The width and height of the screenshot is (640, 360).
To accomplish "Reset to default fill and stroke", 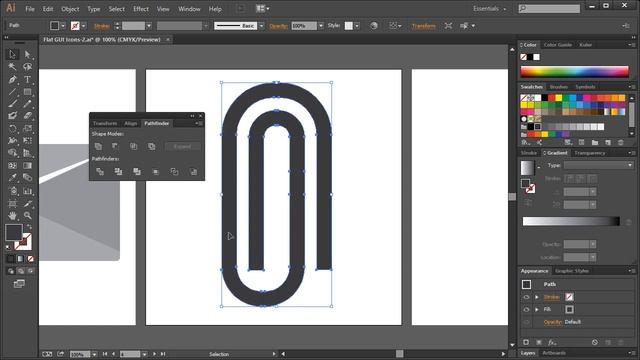I will click(x=8, y=247).
